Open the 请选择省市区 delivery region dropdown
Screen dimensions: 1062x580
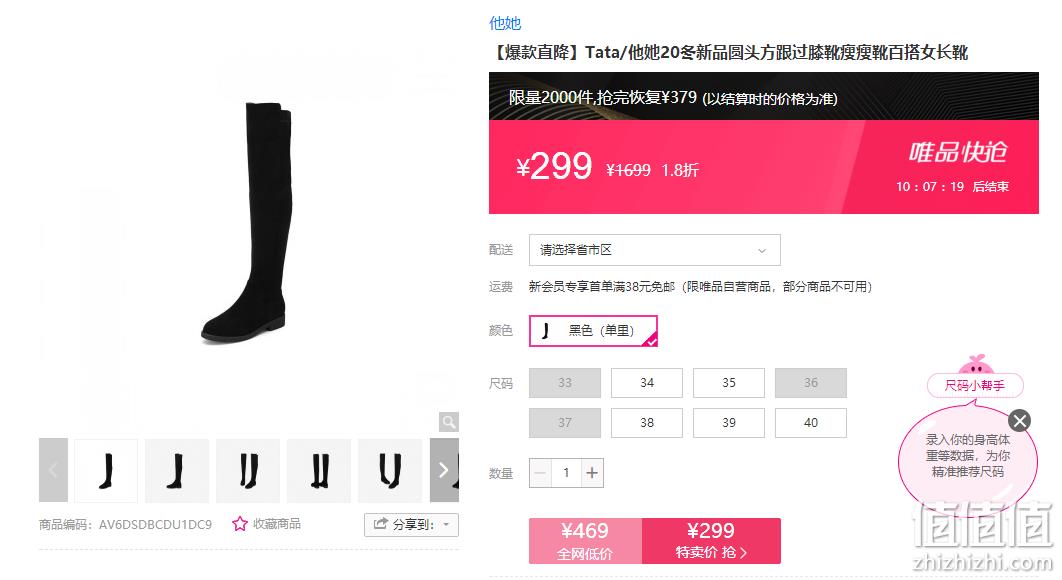click(x=654, y=250)
